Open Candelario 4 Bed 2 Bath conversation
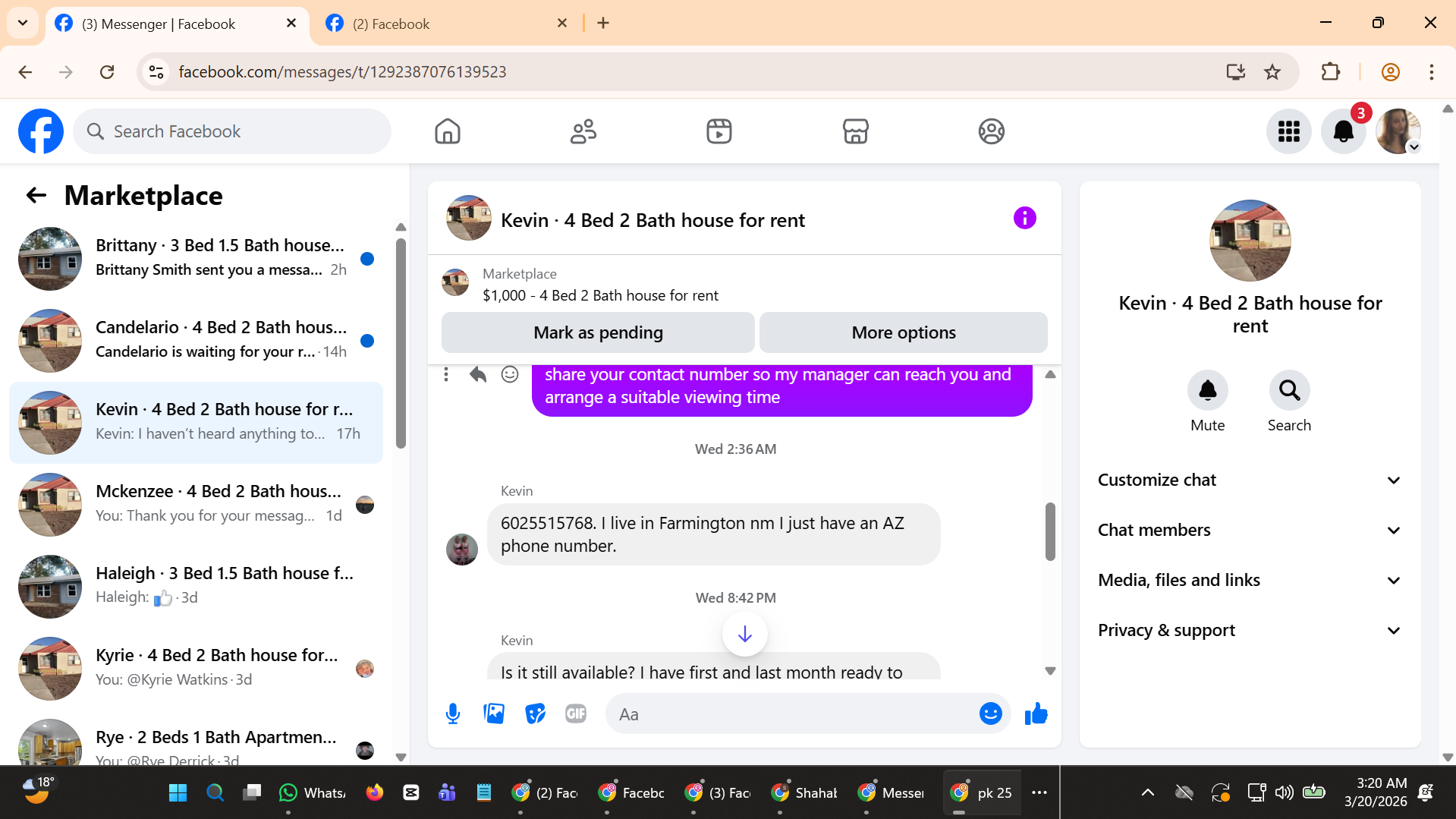The image size is (1456, 819). (197, 340)
